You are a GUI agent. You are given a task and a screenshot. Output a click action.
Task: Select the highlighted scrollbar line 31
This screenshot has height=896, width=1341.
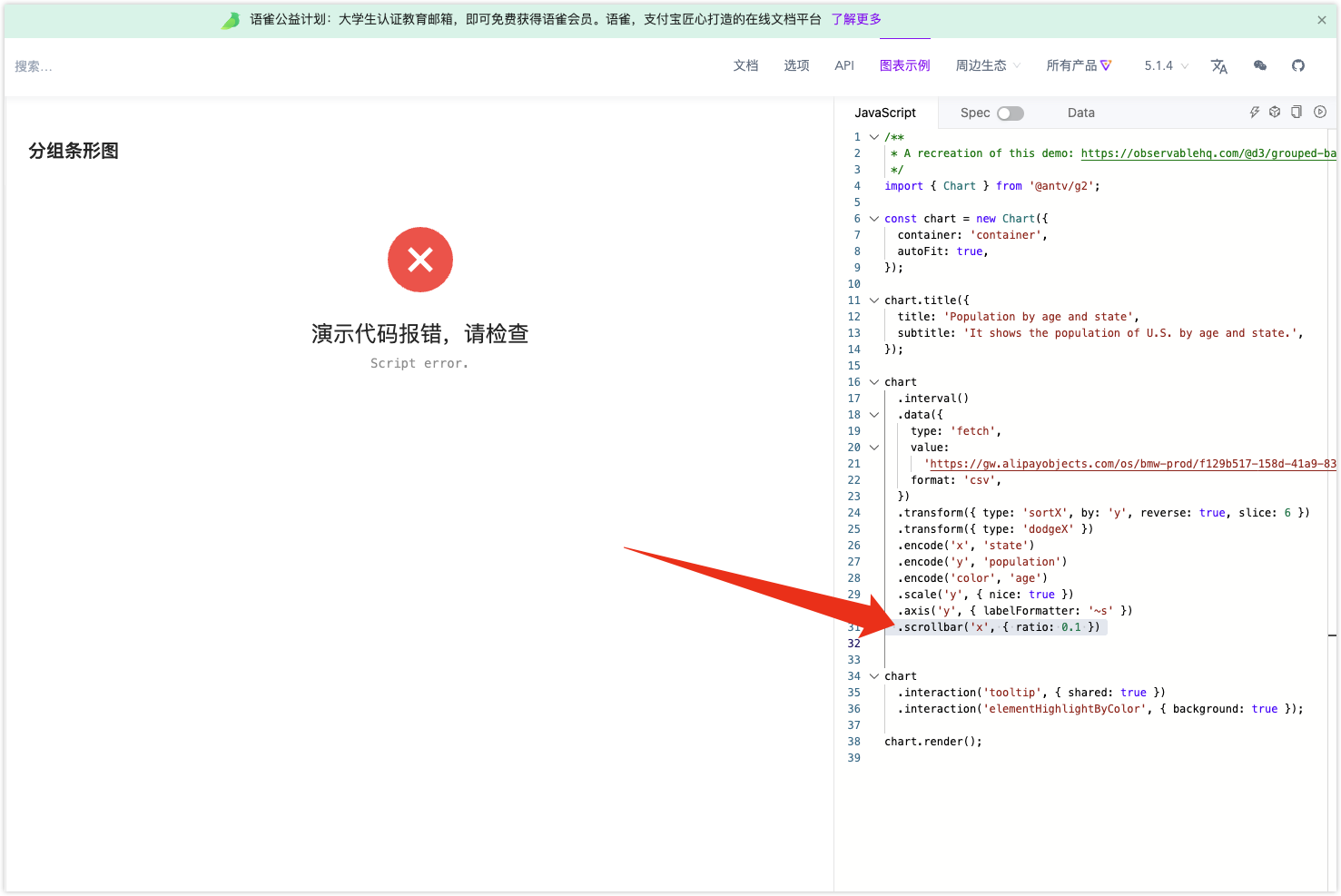click(999, 626)
